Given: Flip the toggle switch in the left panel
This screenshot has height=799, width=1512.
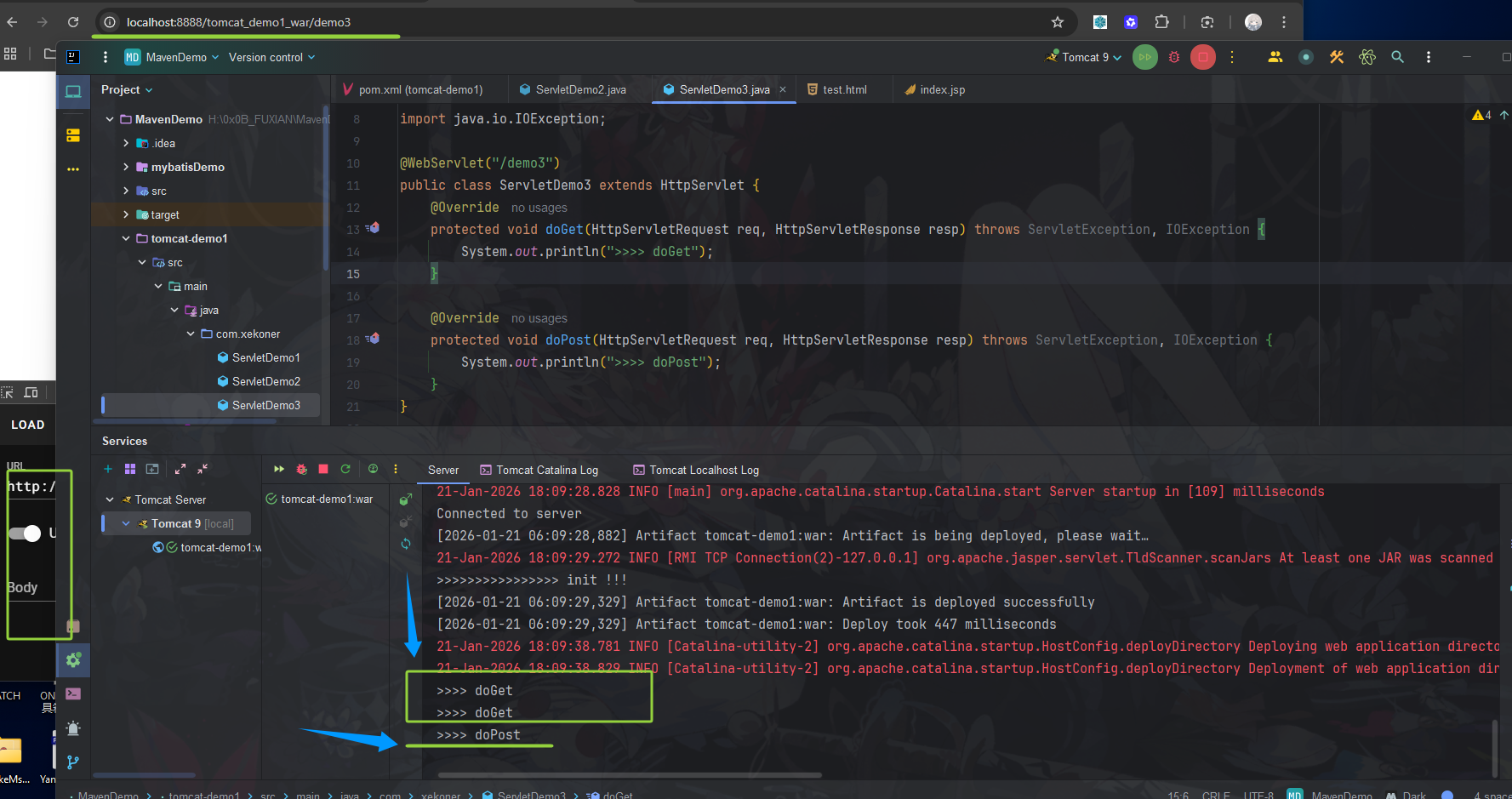Looking at the screenshot, I should pos(25,534).
